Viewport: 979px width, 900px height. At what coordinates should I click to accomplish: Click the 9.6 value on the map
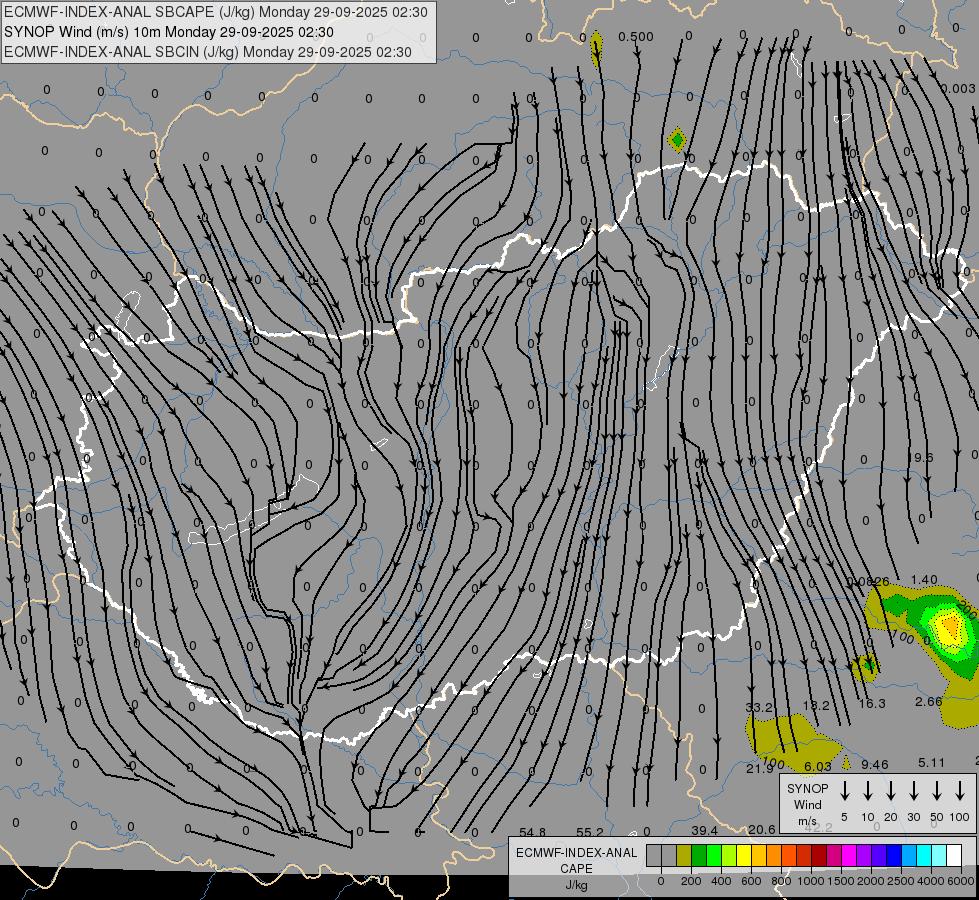pos(923,458)
